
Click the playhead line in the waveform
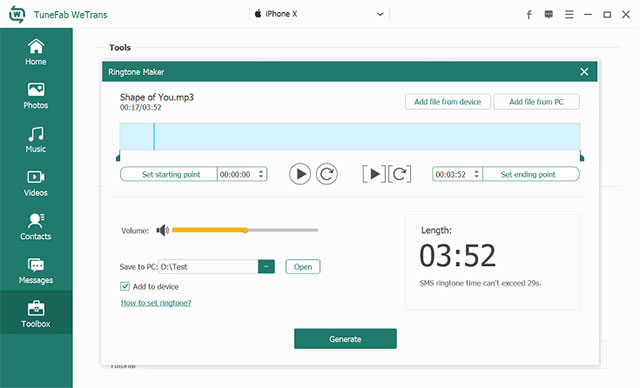(154, 137)
